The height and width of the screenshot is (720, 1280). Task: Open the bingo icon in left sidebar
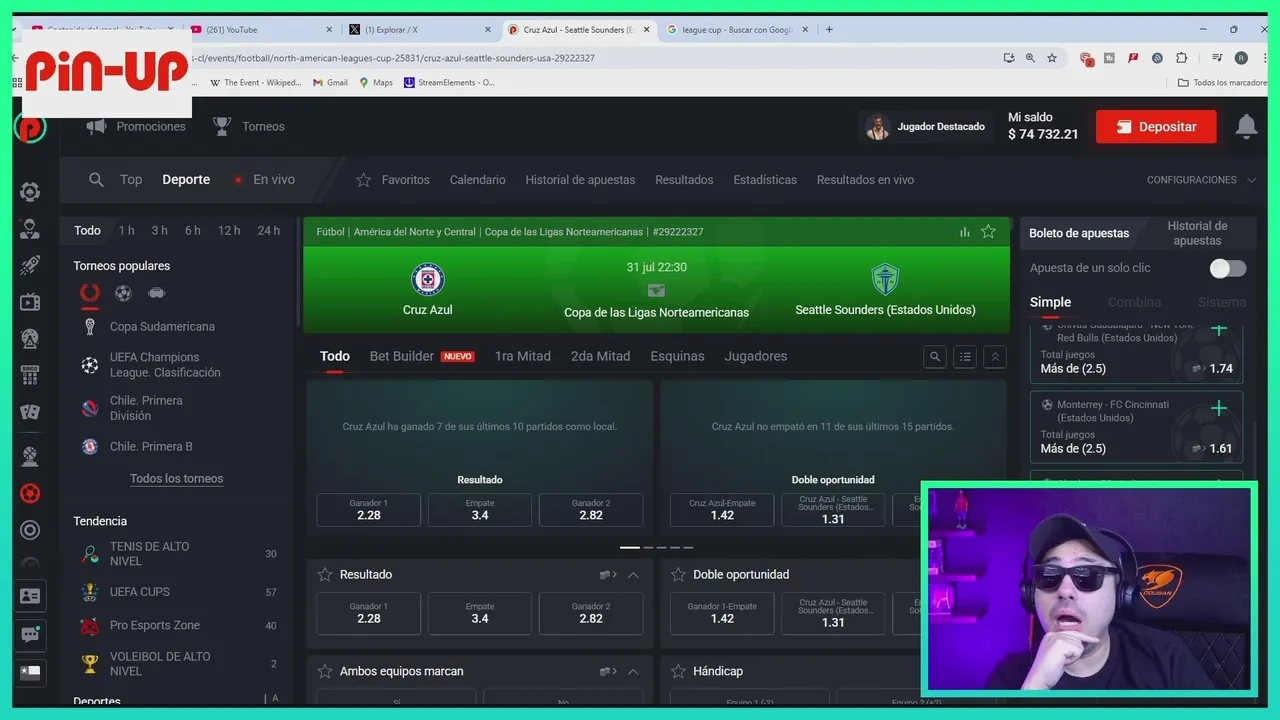pyautogui.click(x=30, y=375)
